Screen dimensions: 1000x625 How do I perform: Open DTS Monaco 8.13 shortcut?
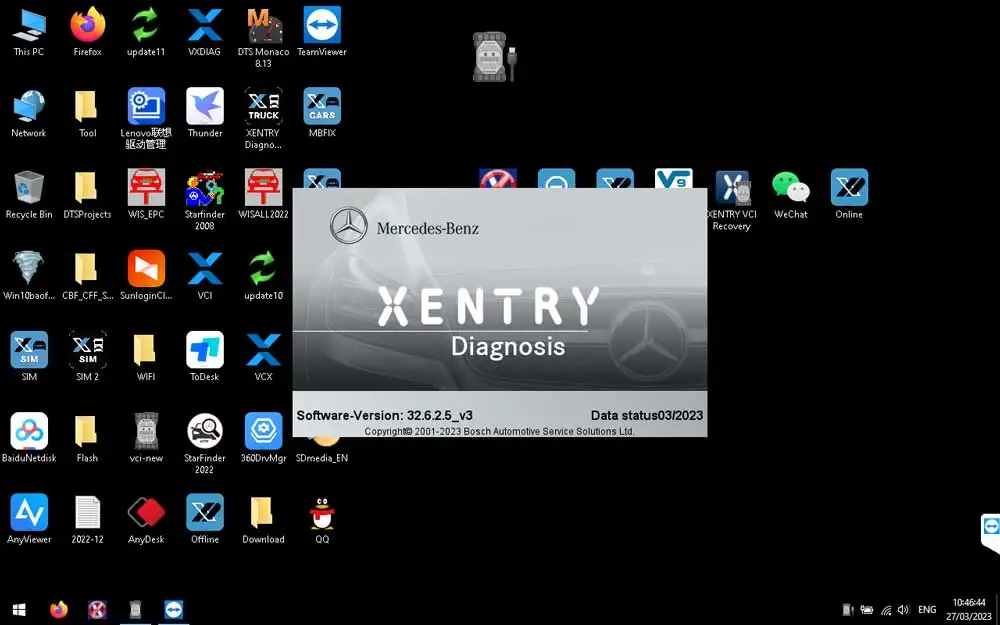(x=263, y=38)
